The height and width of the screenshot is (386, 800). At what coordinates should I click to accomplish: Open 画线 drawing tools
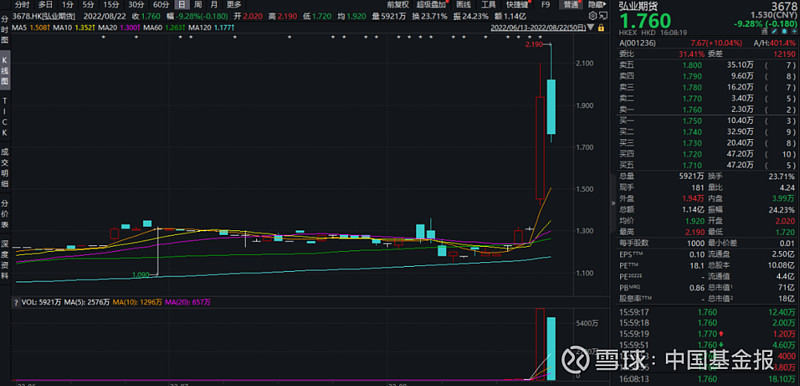coord(463,5)
